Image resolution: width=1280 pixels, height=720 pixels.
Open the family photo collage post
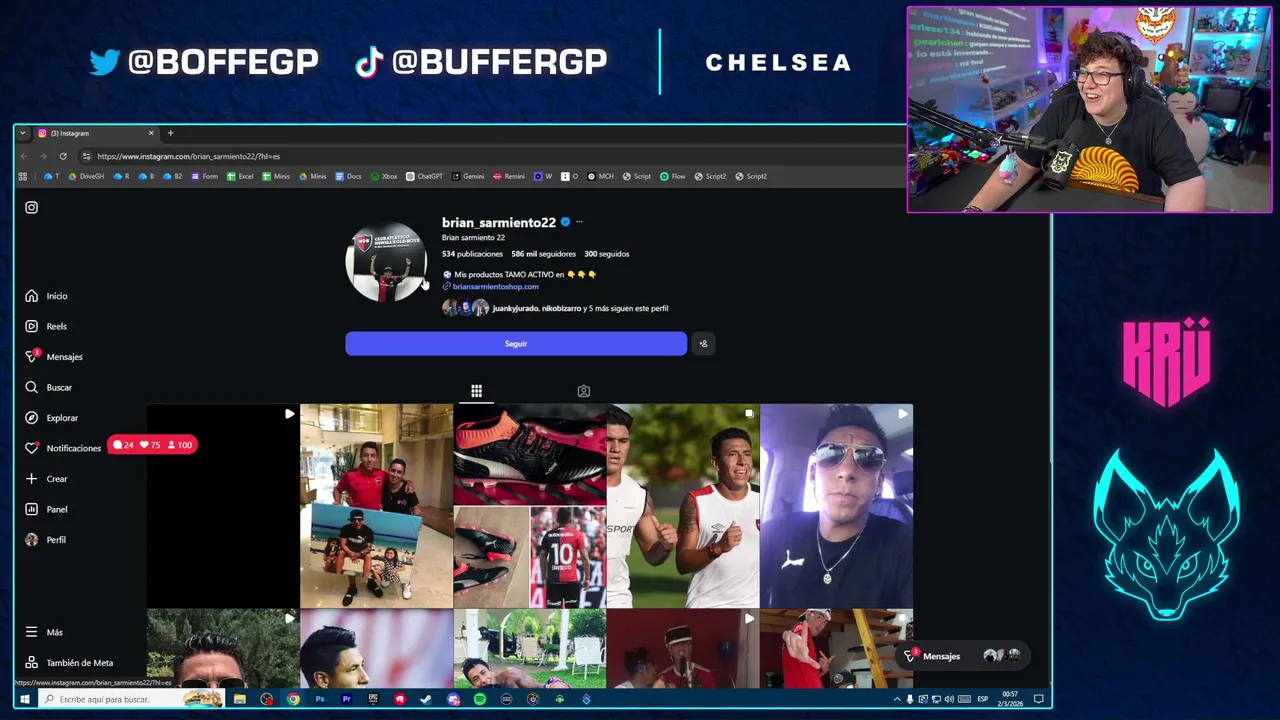click(376, 506)
